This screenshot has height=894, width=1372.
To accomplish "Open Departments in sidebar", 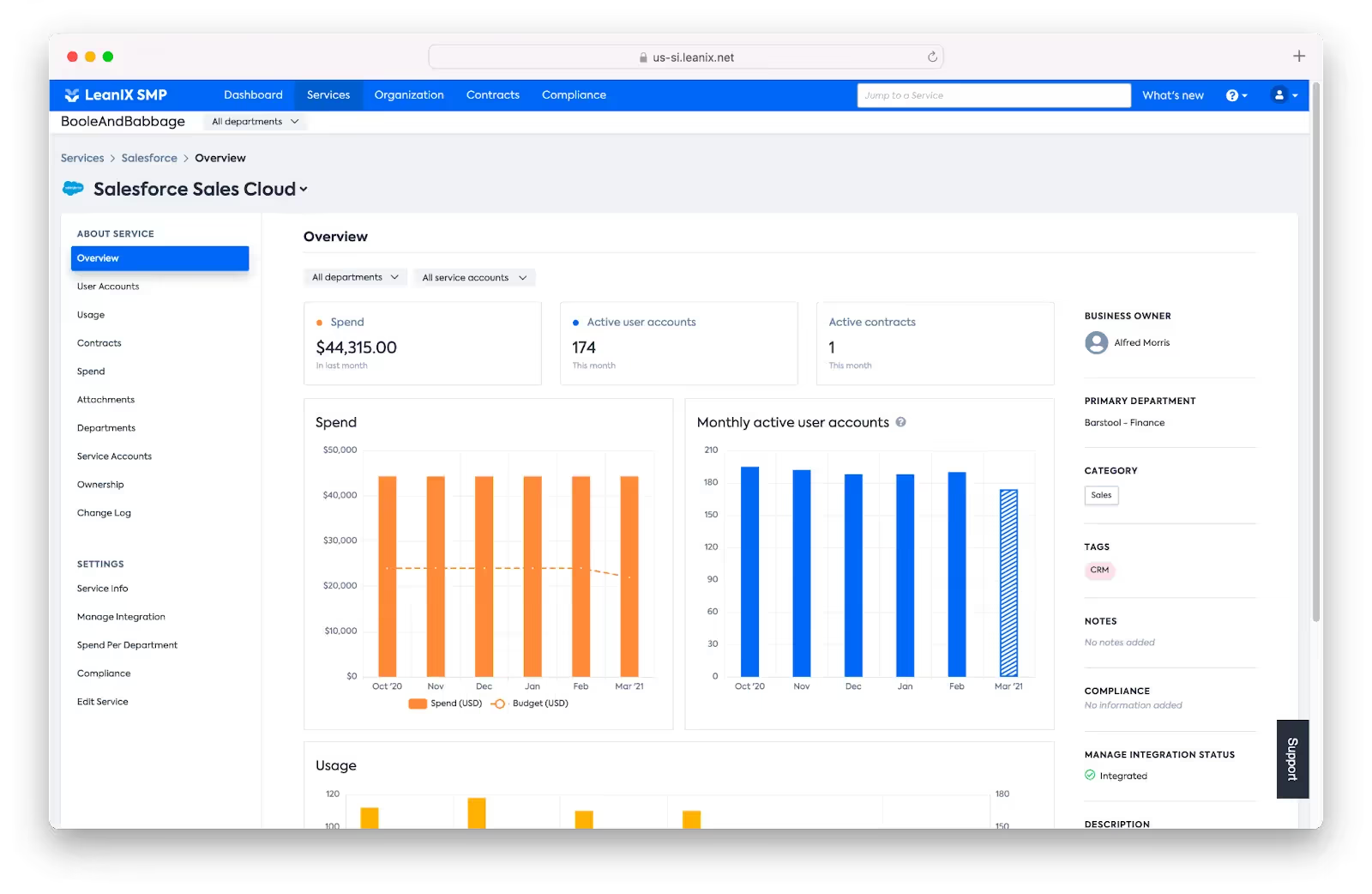I will click(x=106, y=428).
